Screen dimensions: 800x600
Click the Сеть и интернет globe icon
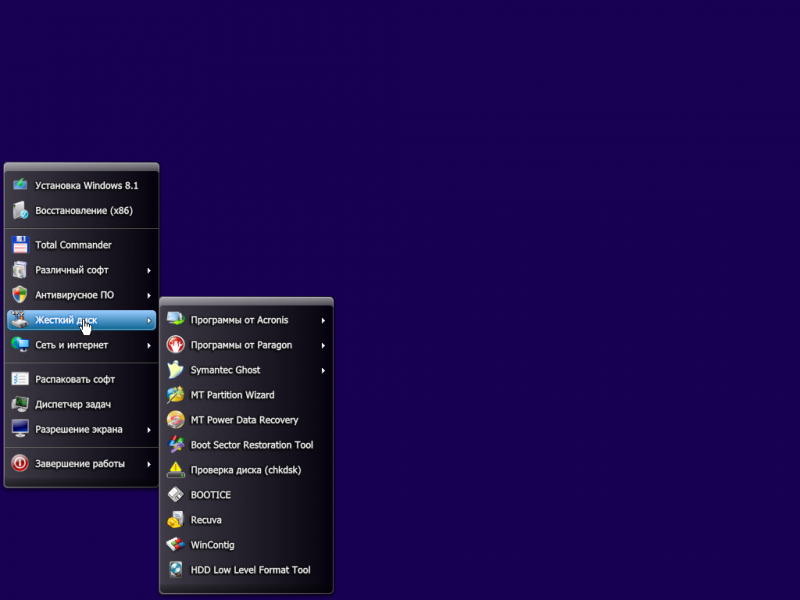click(20, 344)
